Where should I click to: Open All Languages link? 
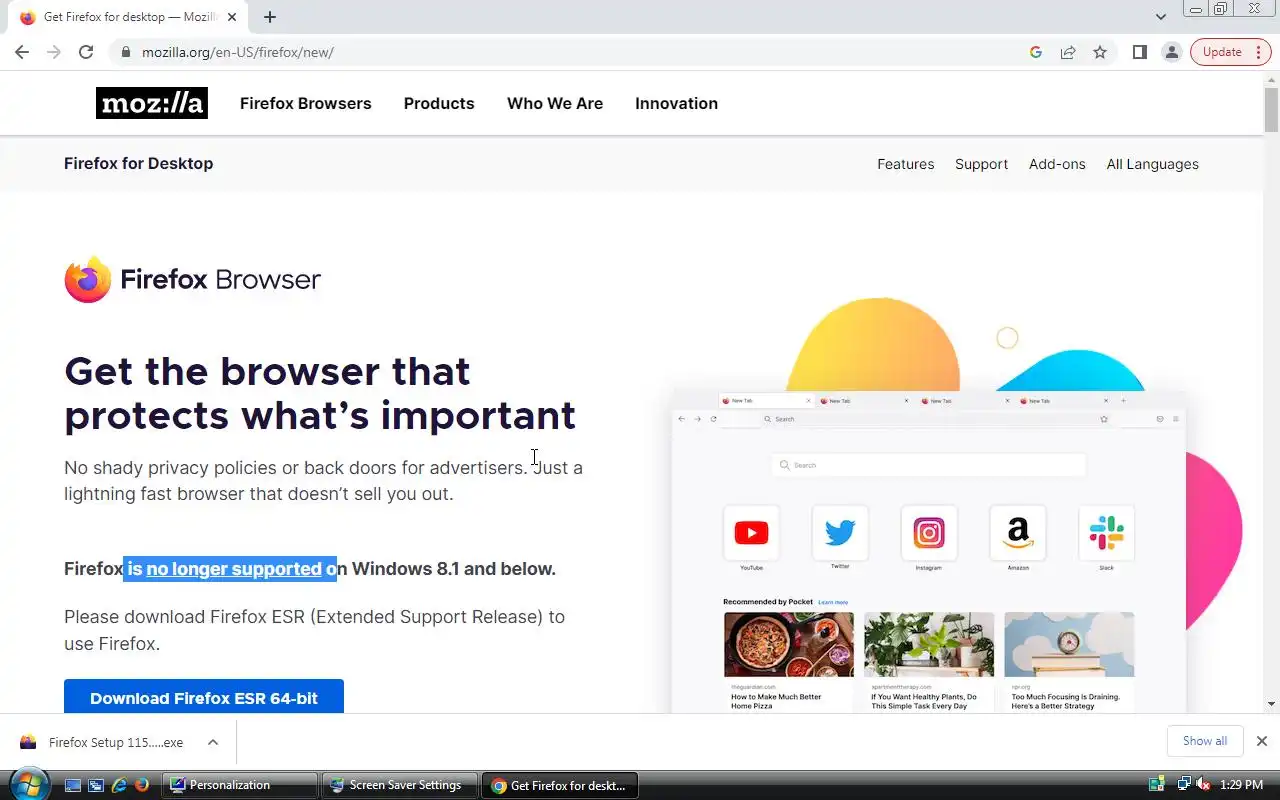[1152, 164]
